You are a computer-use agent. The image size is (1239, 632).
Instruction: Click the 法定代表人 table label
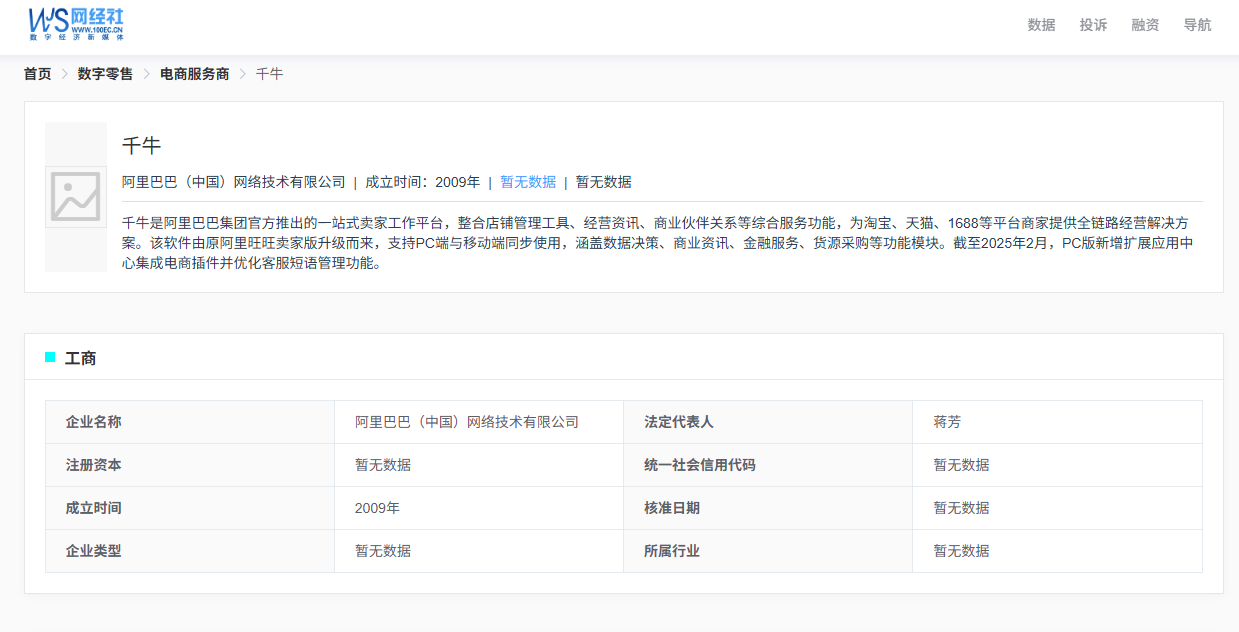click(x=679, y=422)
